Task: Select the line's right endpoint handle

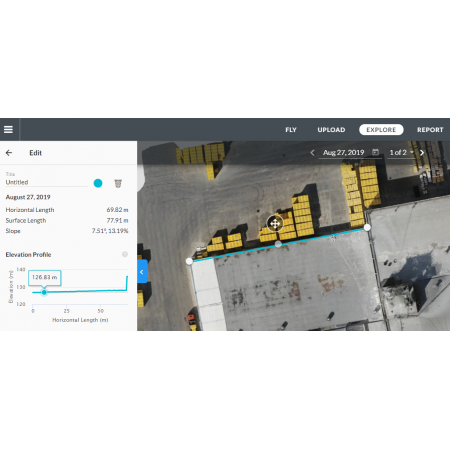Action: 367,227
